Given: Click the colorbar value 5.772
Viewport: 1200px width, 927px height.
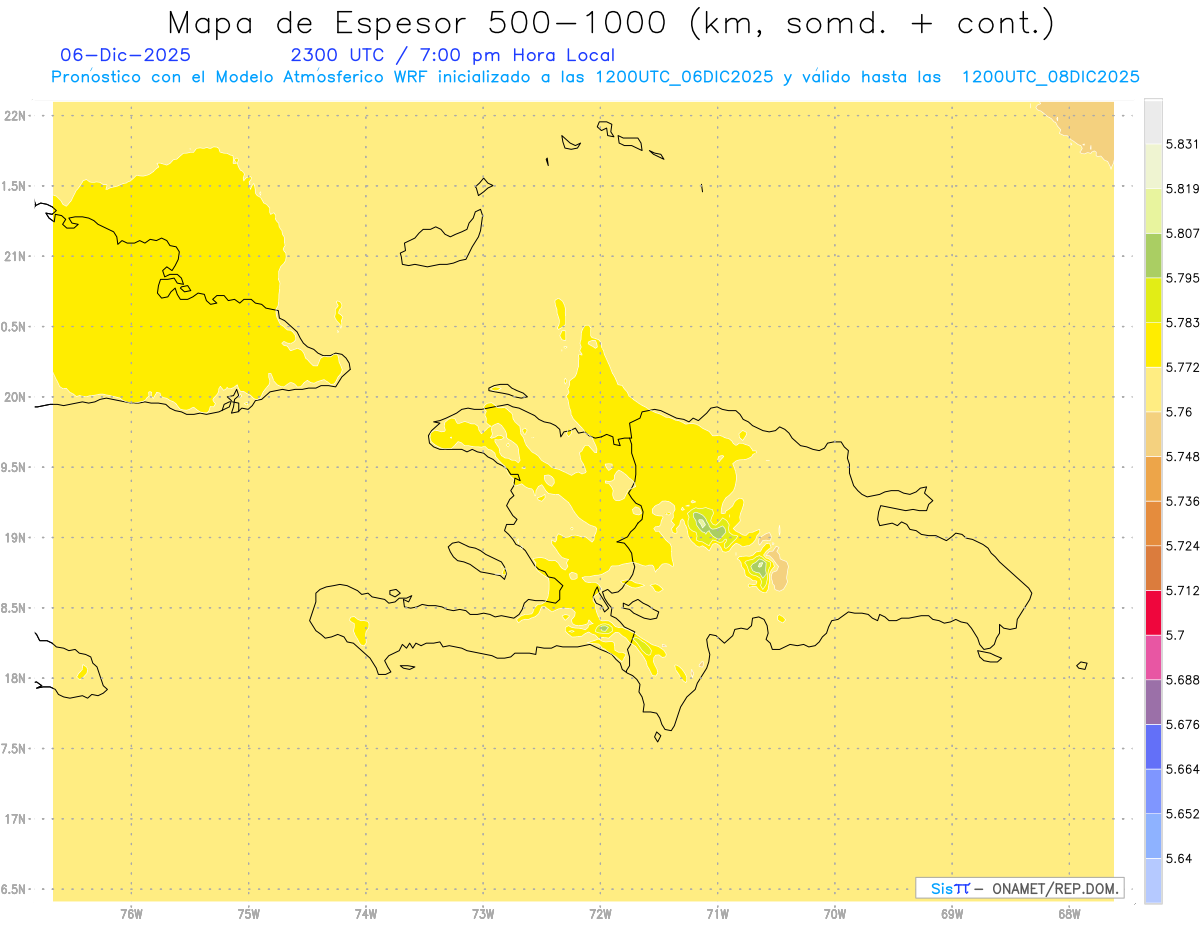Looking at the screenshot, I should click(x=1182, y=367).
